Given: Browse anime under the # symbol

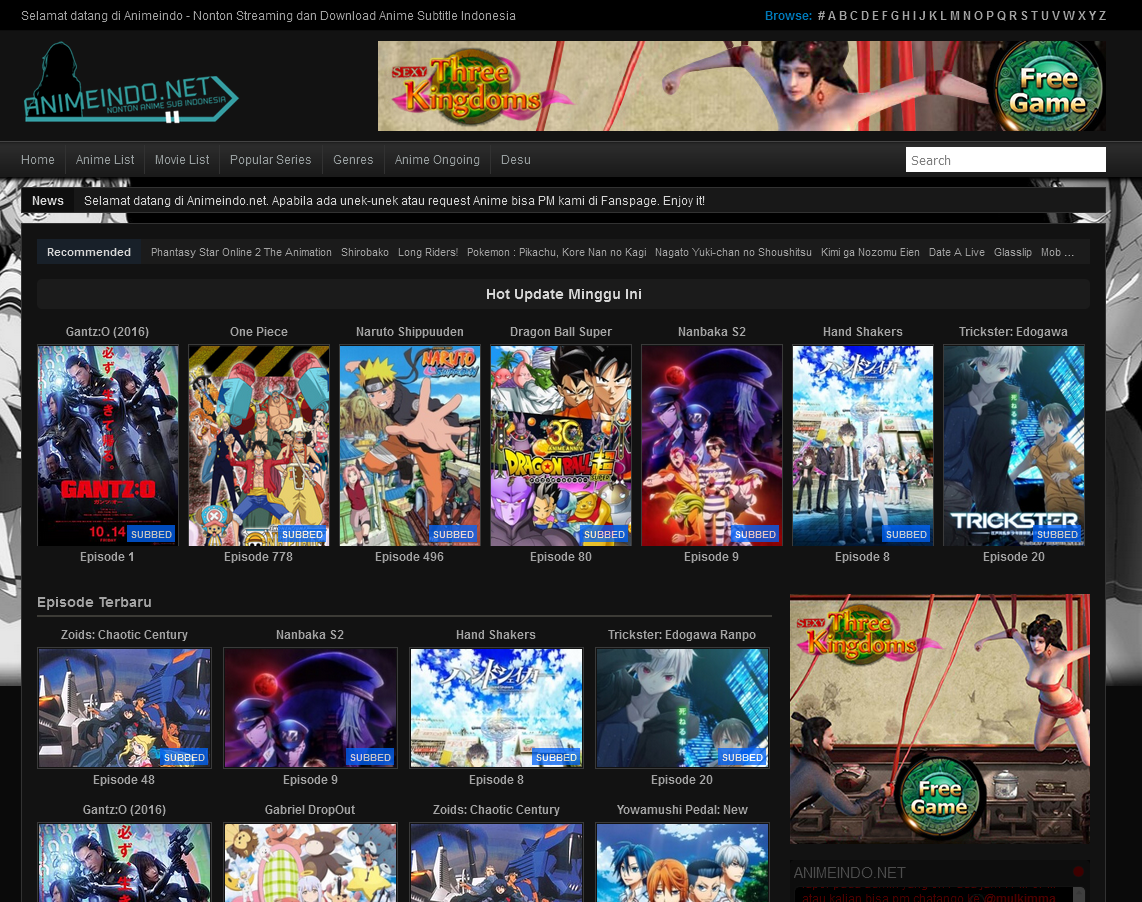Looking at the screenshot, I should pos(822,15).
